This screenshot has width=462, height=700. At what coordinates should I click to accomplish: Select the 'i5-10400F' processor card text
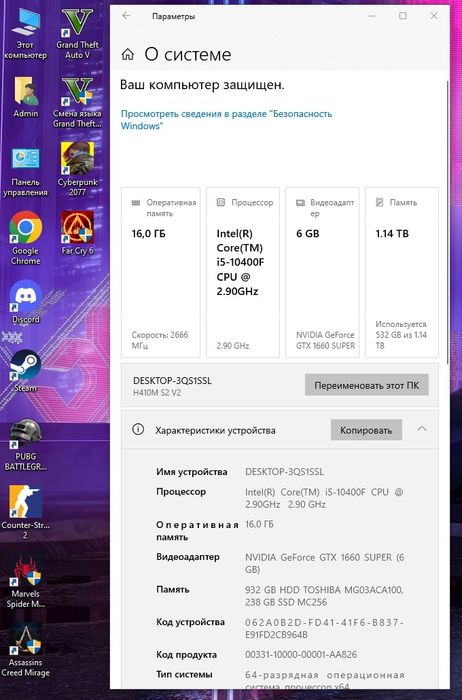coord(240,262)
